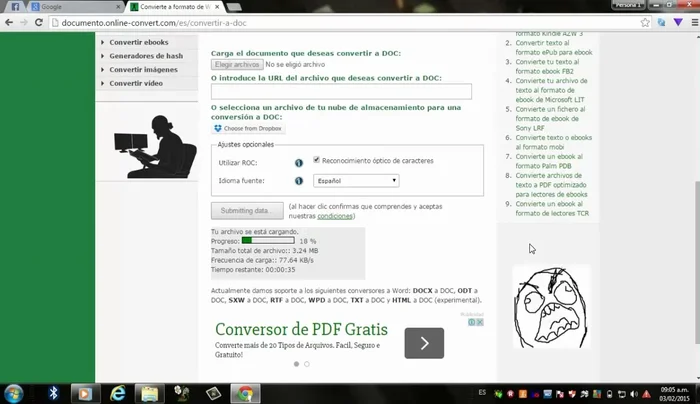Open the Chrome menu hamburger icon

(695, 22)
